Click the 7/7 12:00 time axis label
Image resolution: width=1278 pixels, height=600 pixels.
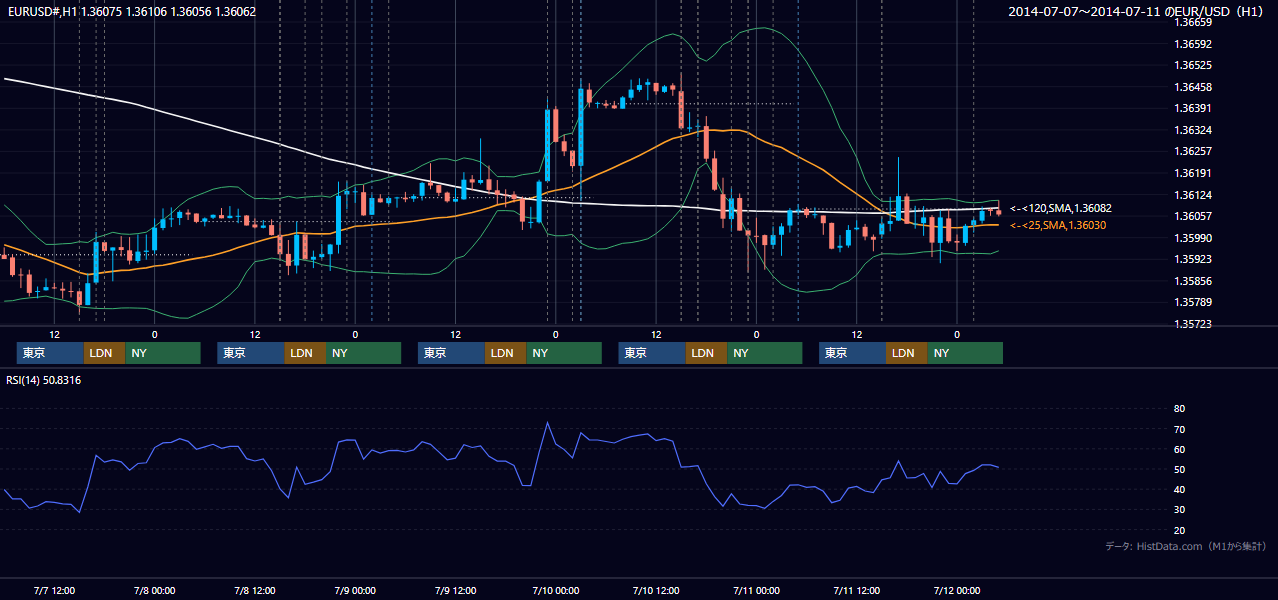pyautogui.click(x=54, y=590)
